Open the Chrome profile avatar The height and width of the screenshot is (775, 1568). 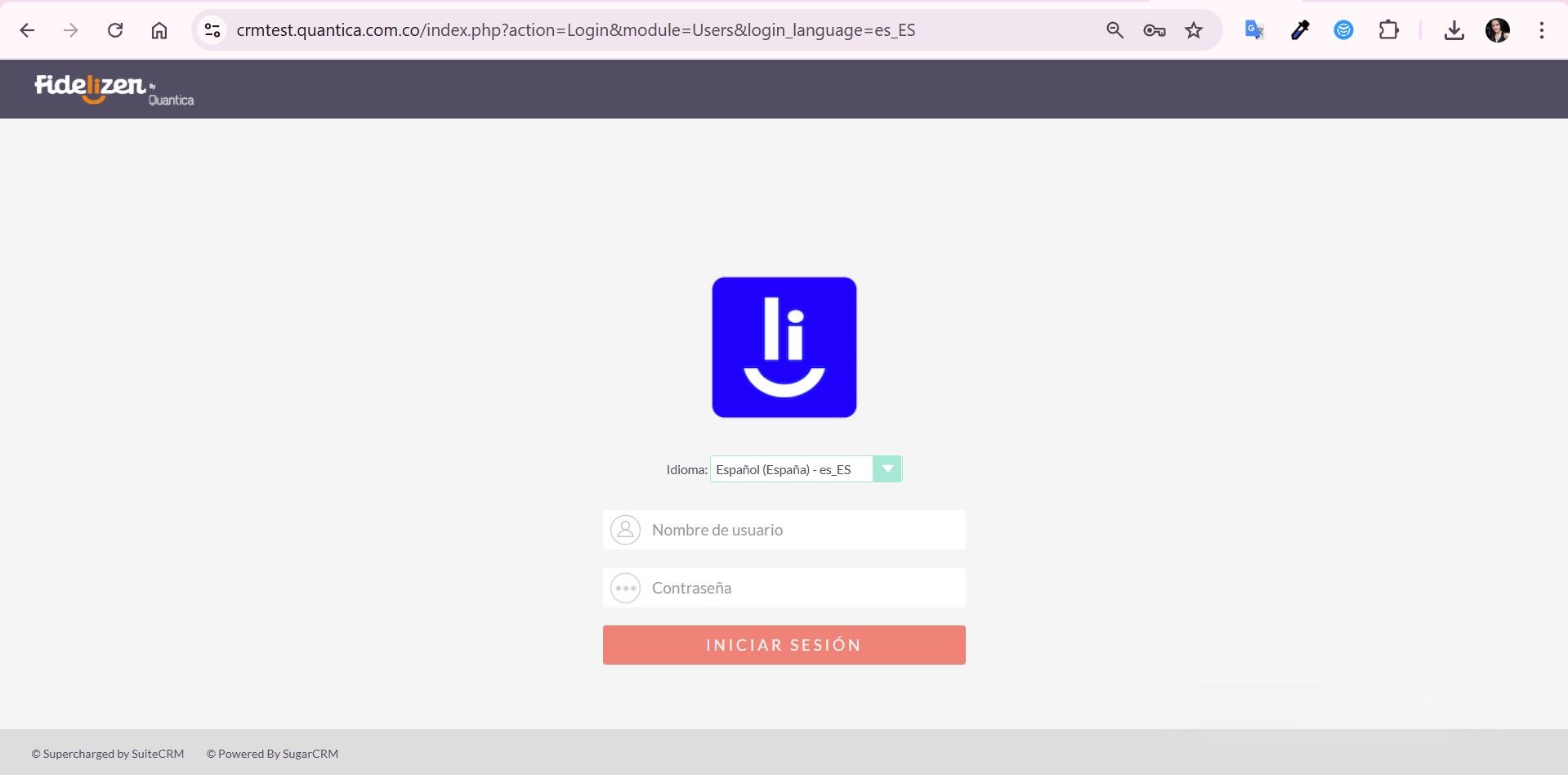click(x=1497, y=30)
